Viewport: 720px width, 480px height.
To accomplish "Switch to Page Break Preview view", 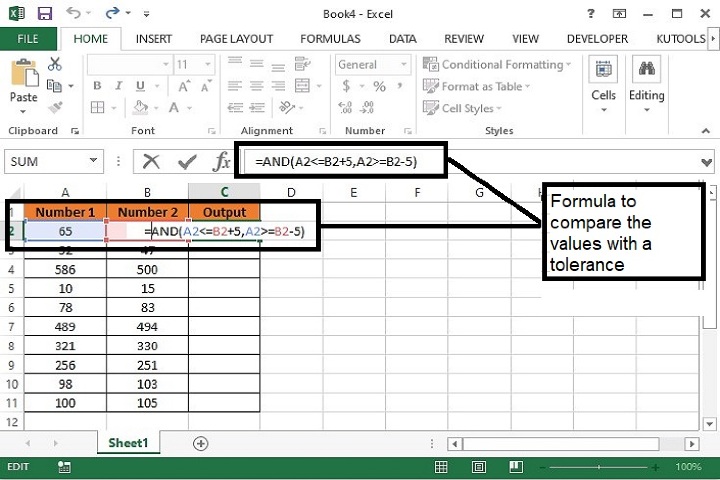I will (516, 467).
